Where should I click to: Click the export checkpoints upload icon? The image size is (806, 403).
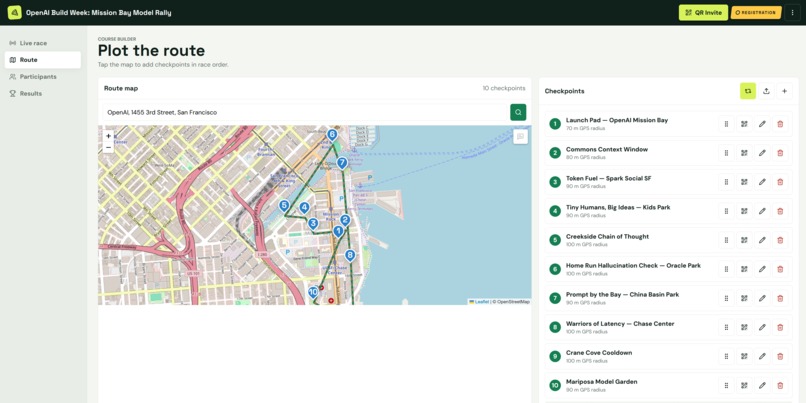coord(766,91)
